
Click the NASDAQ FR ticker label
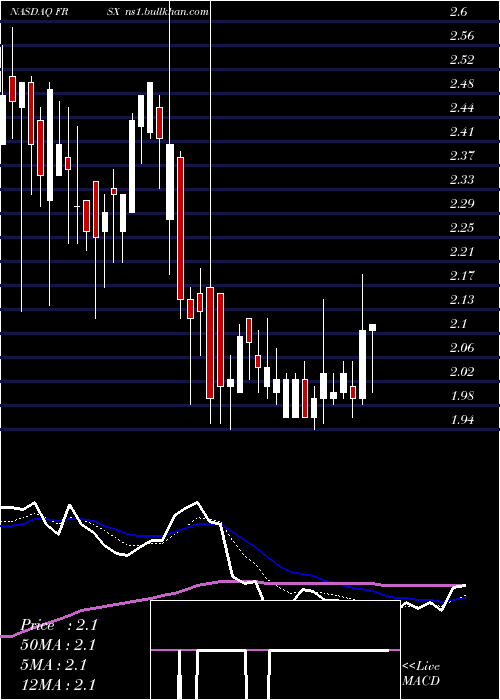[39, 12]
